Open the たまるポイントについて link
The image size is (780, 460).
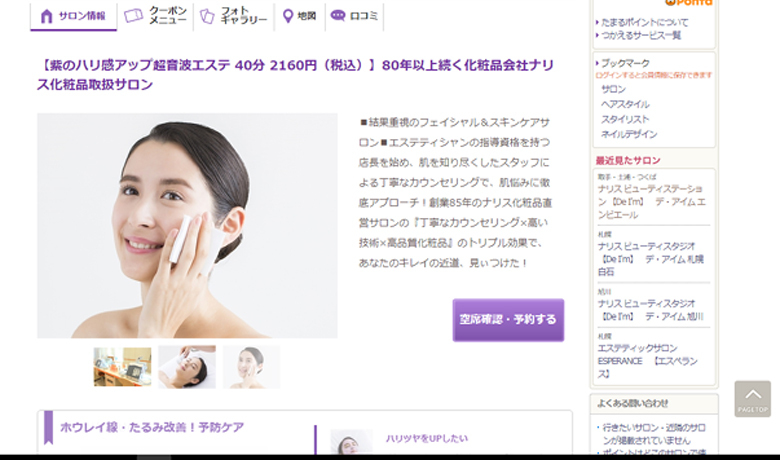(645, 22)
